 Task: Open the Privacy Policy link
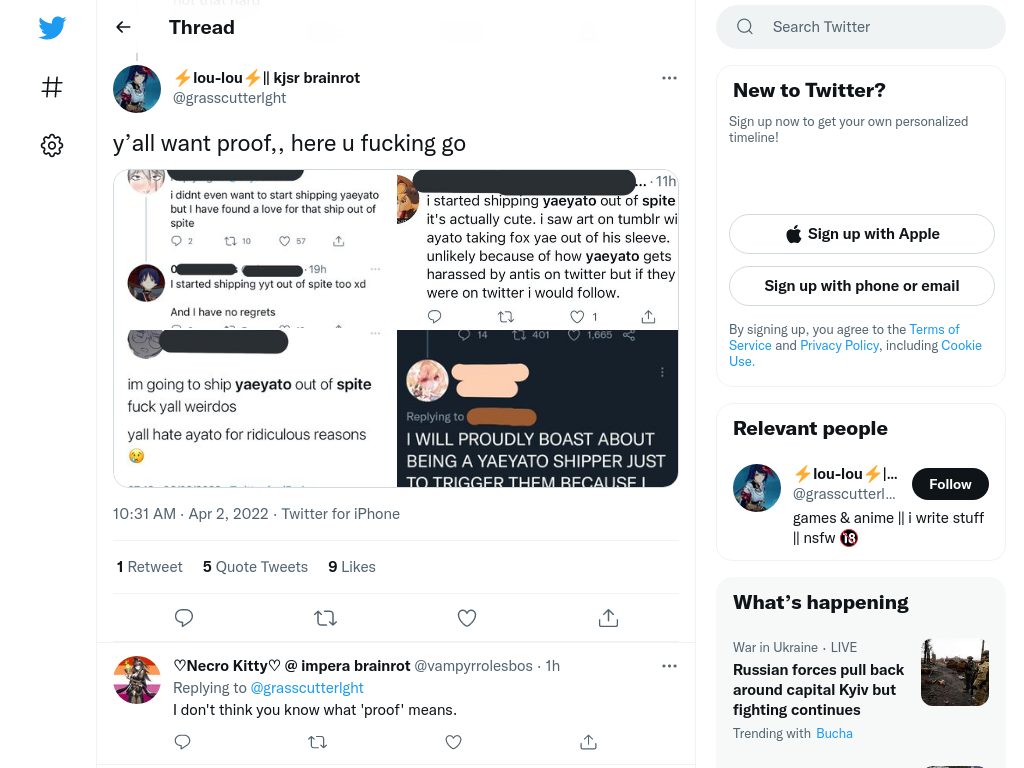[840, 345]
